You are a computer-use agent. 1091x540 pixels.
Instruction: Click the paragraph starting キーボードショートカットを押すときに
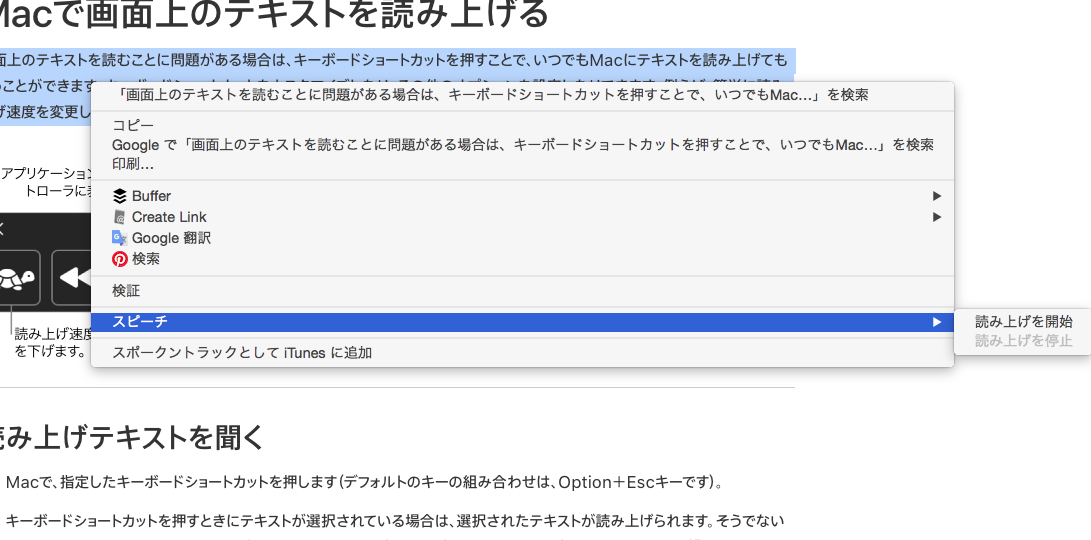coord(395,521)
